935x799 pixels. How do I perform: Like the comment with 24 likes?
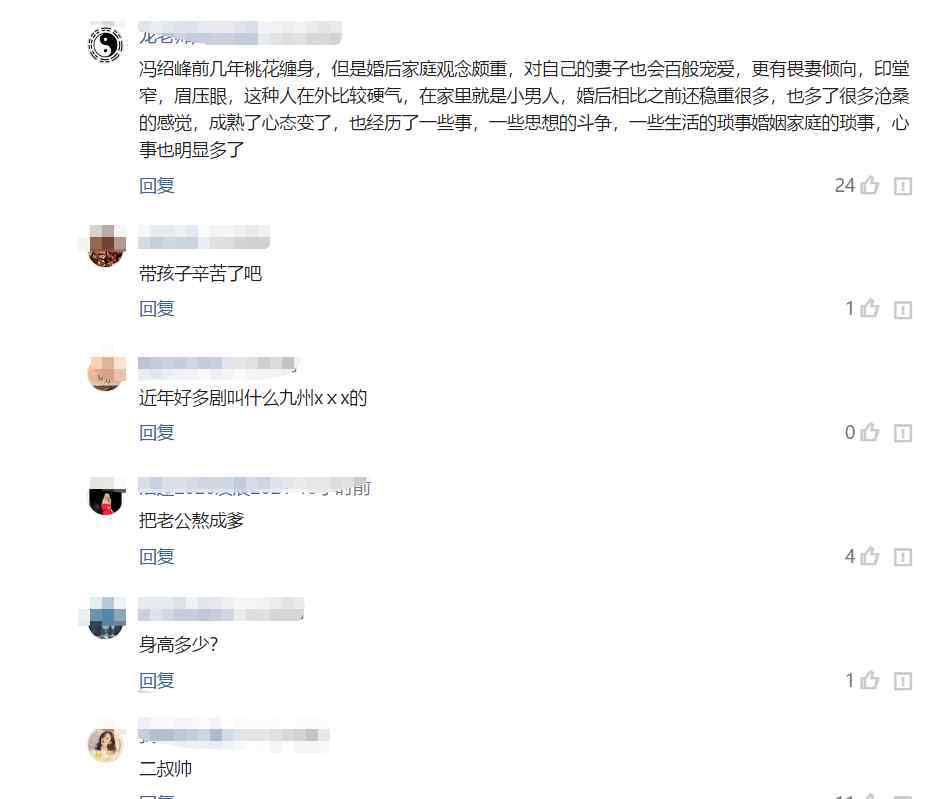coord(869,185)
